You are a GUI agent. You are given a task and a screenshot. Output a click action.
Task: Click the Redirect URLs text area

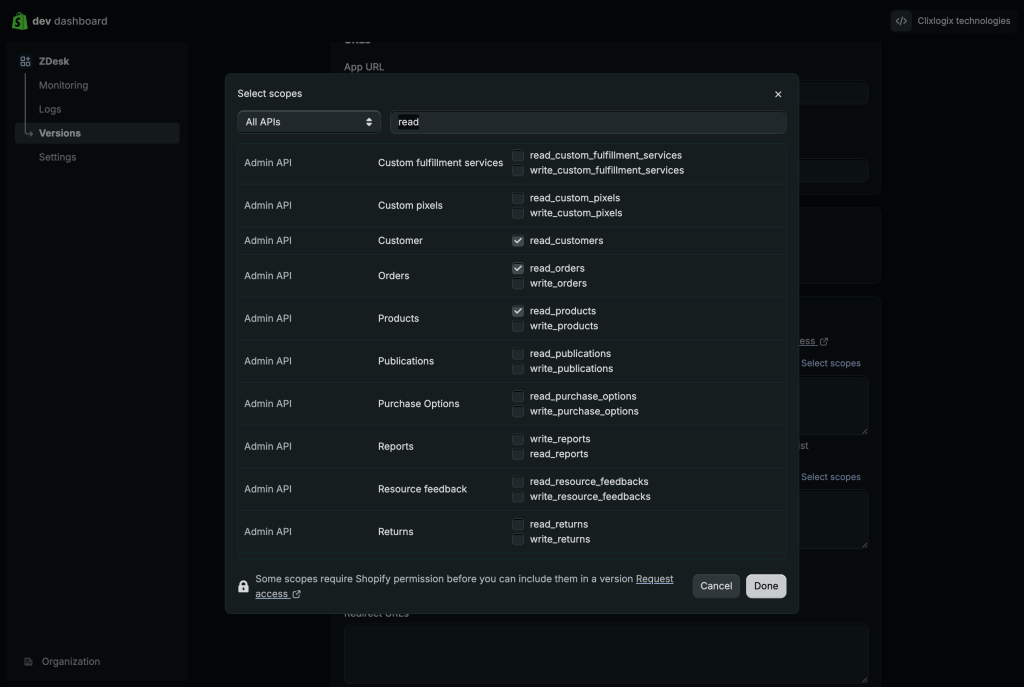pos(606,654)
